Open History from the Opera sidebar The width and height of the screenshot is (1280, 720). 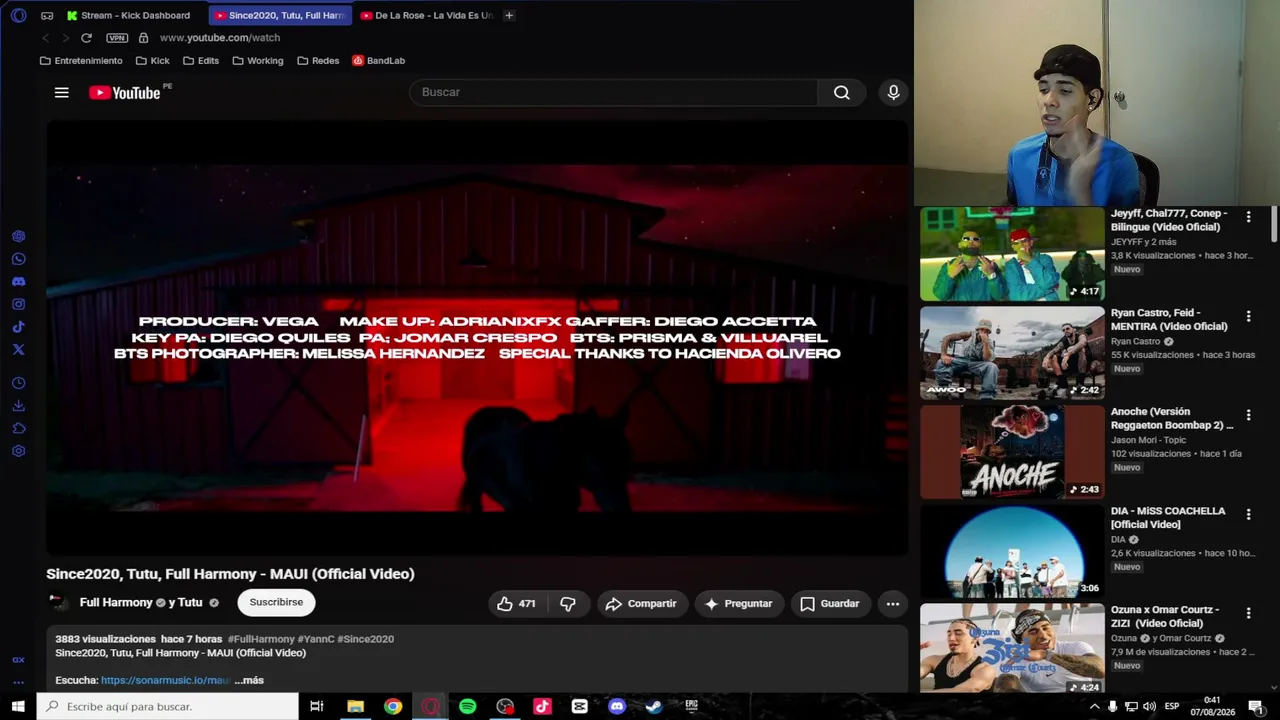(x=18, y=384)
